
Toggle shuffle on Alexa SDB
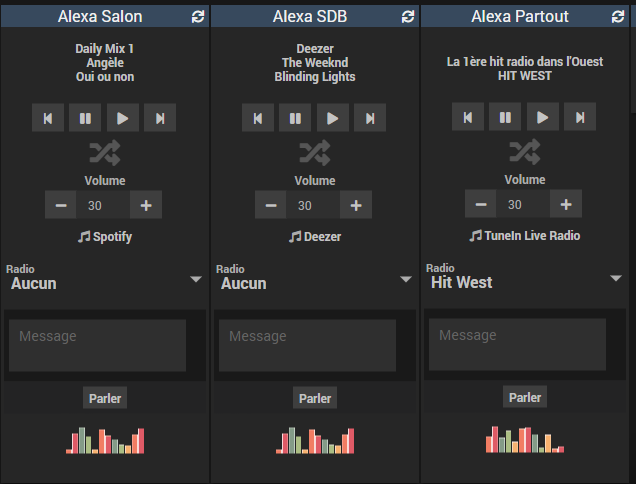pos(314,153)
